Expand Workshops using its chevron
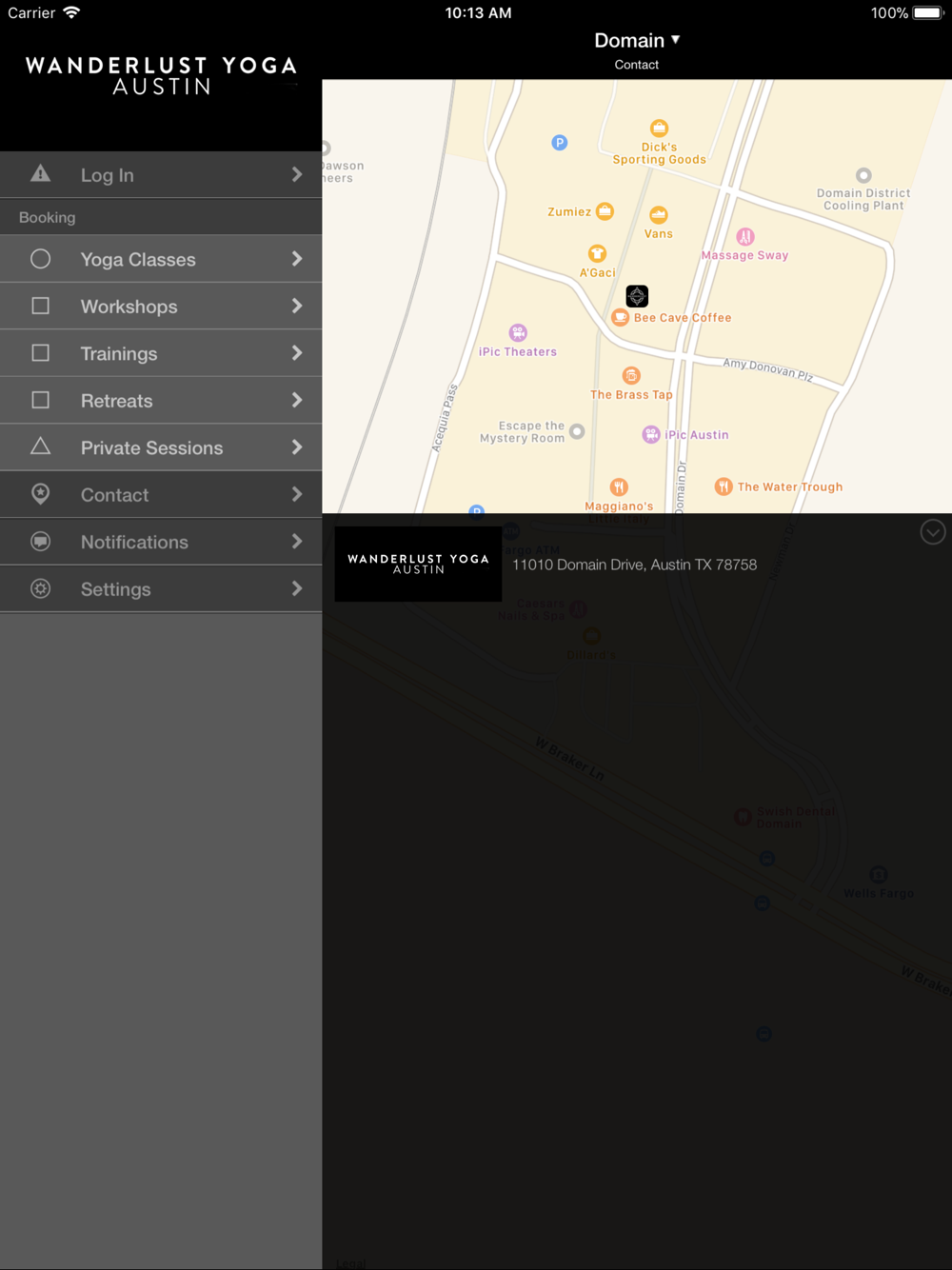This screenshot has height=1270, width=952. 297,306
